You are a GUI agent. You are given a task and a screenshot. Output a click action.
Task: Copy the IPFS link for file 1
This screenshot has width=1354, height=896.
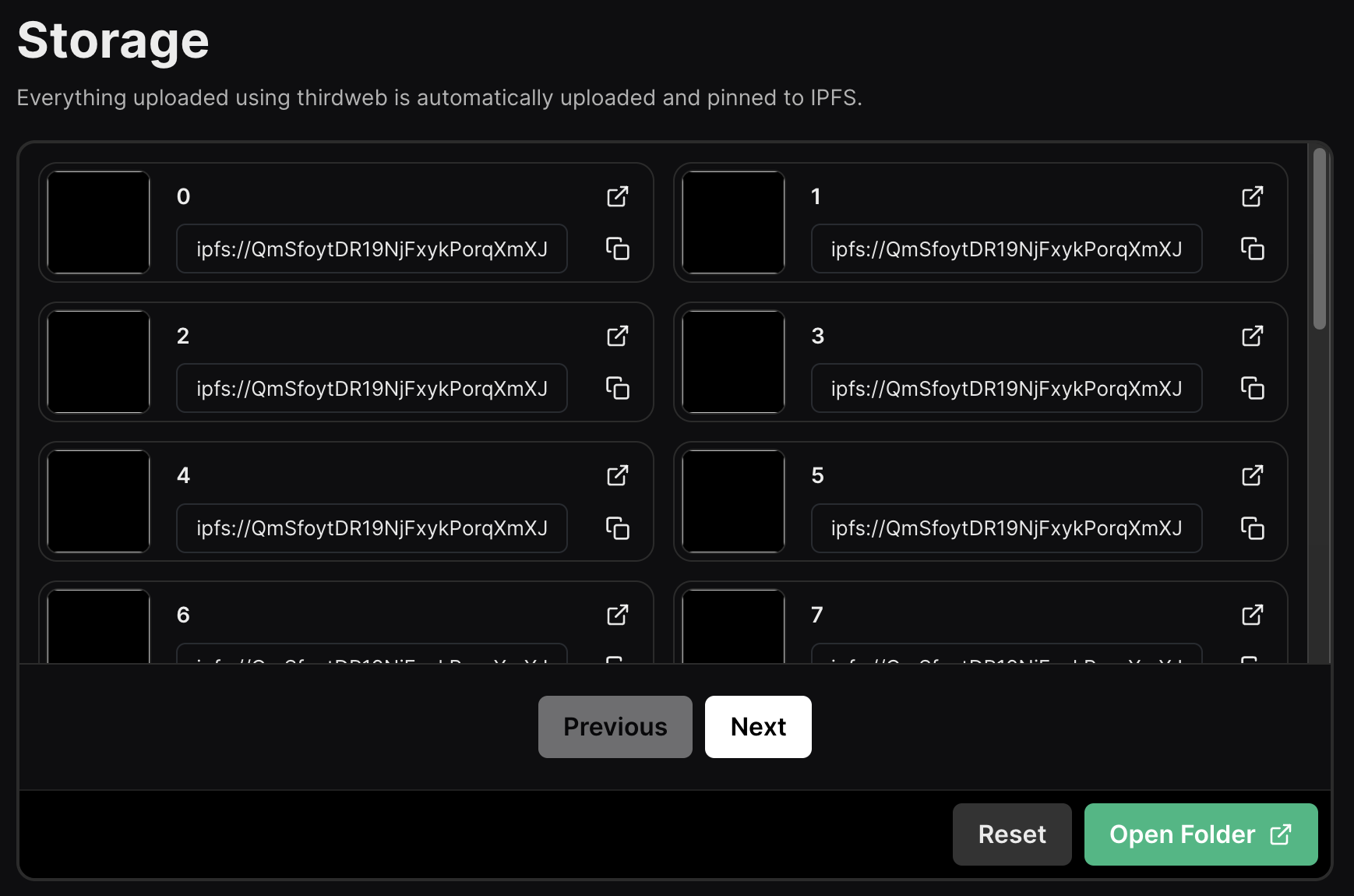tap(1252, 249)
